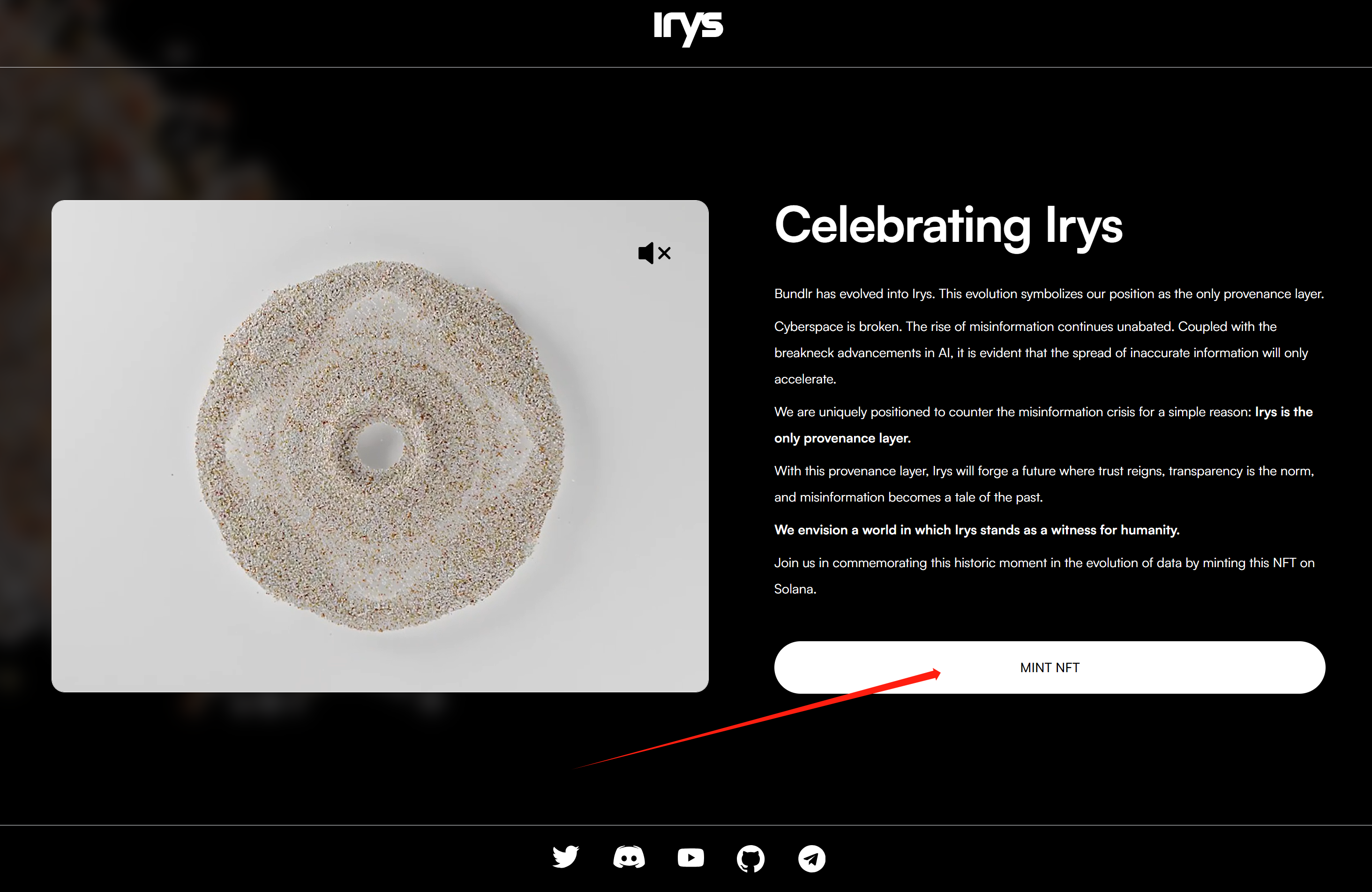
Task: Unmute the video with speaker icon
Action: (654, 253)
